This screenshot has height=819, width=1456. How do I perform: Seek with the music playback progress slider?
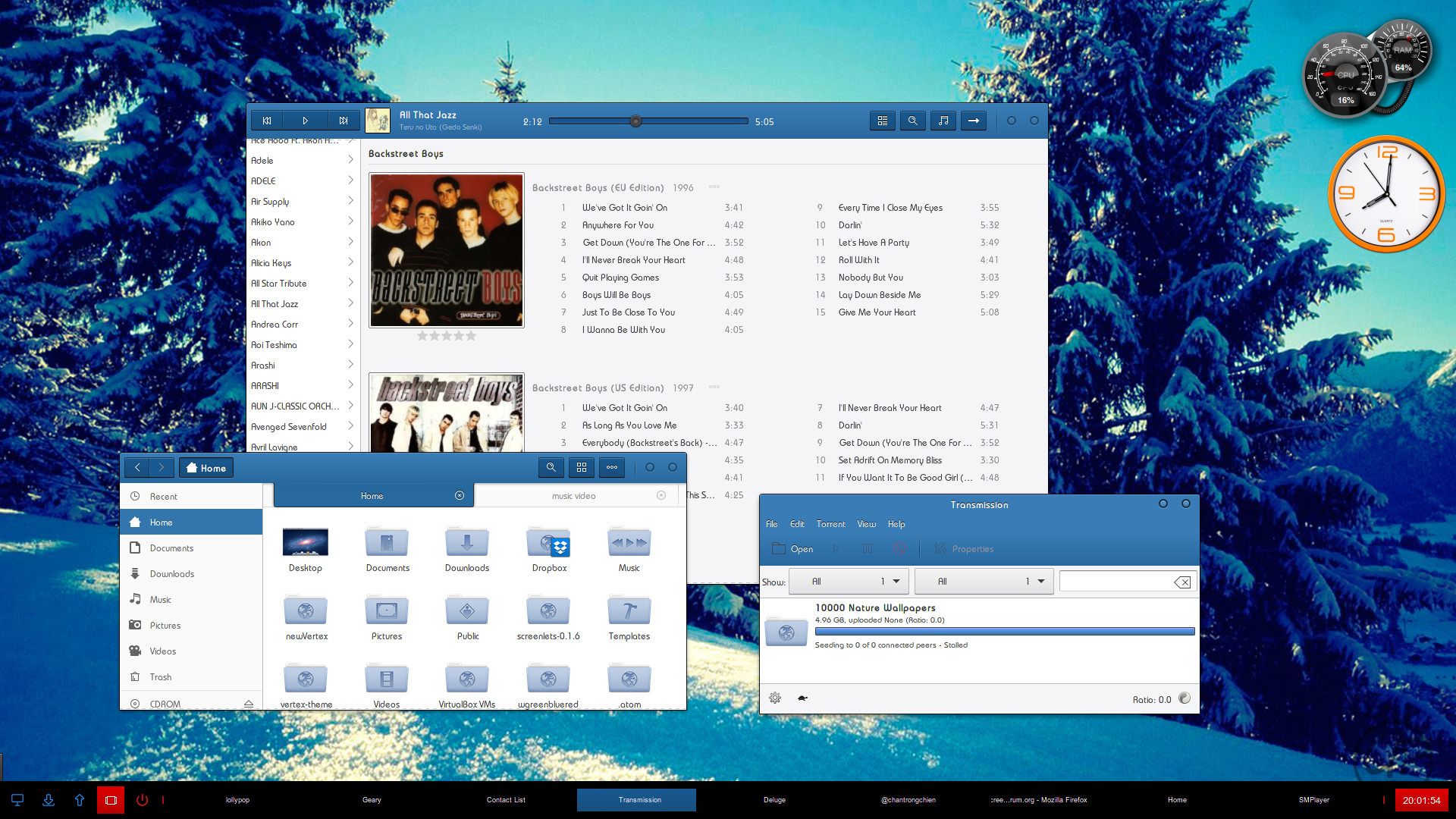[648, 121]
